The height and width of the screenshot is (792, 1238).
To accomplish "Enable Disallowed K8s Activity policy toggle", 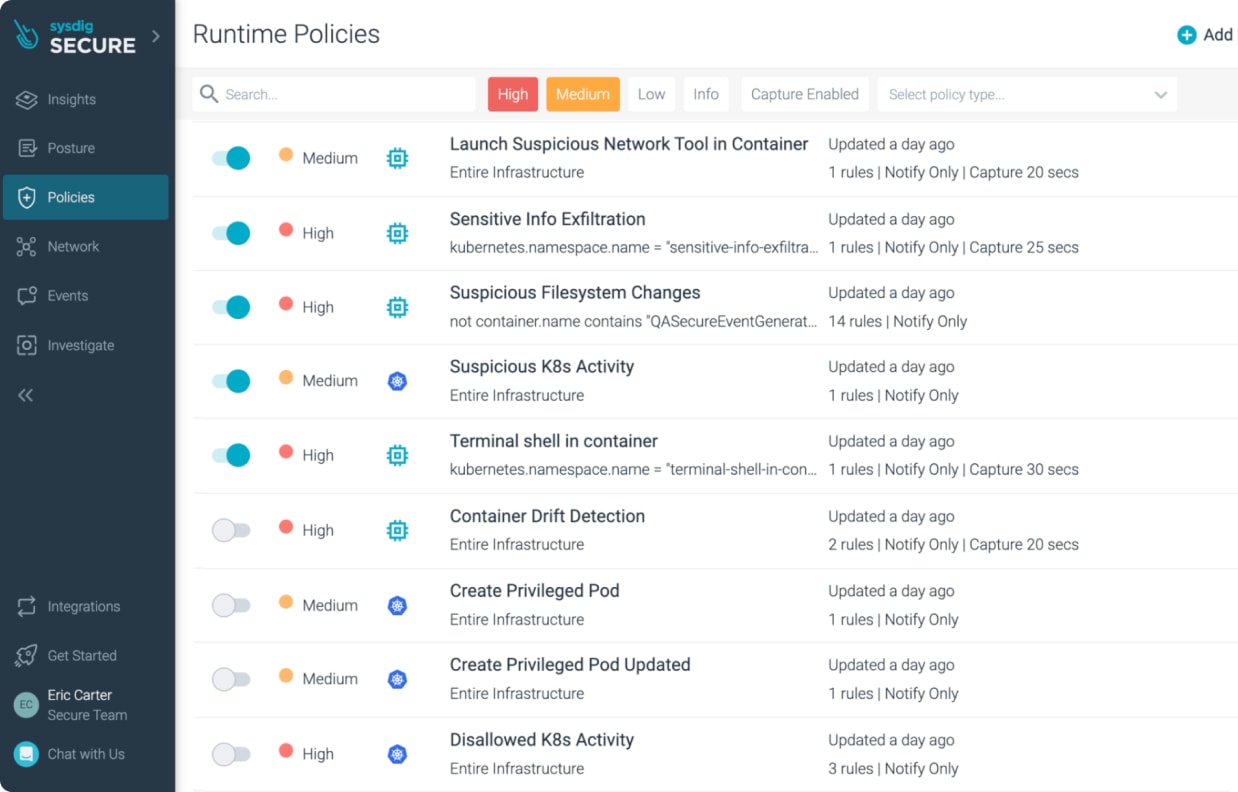I will (x=231, y=754).
